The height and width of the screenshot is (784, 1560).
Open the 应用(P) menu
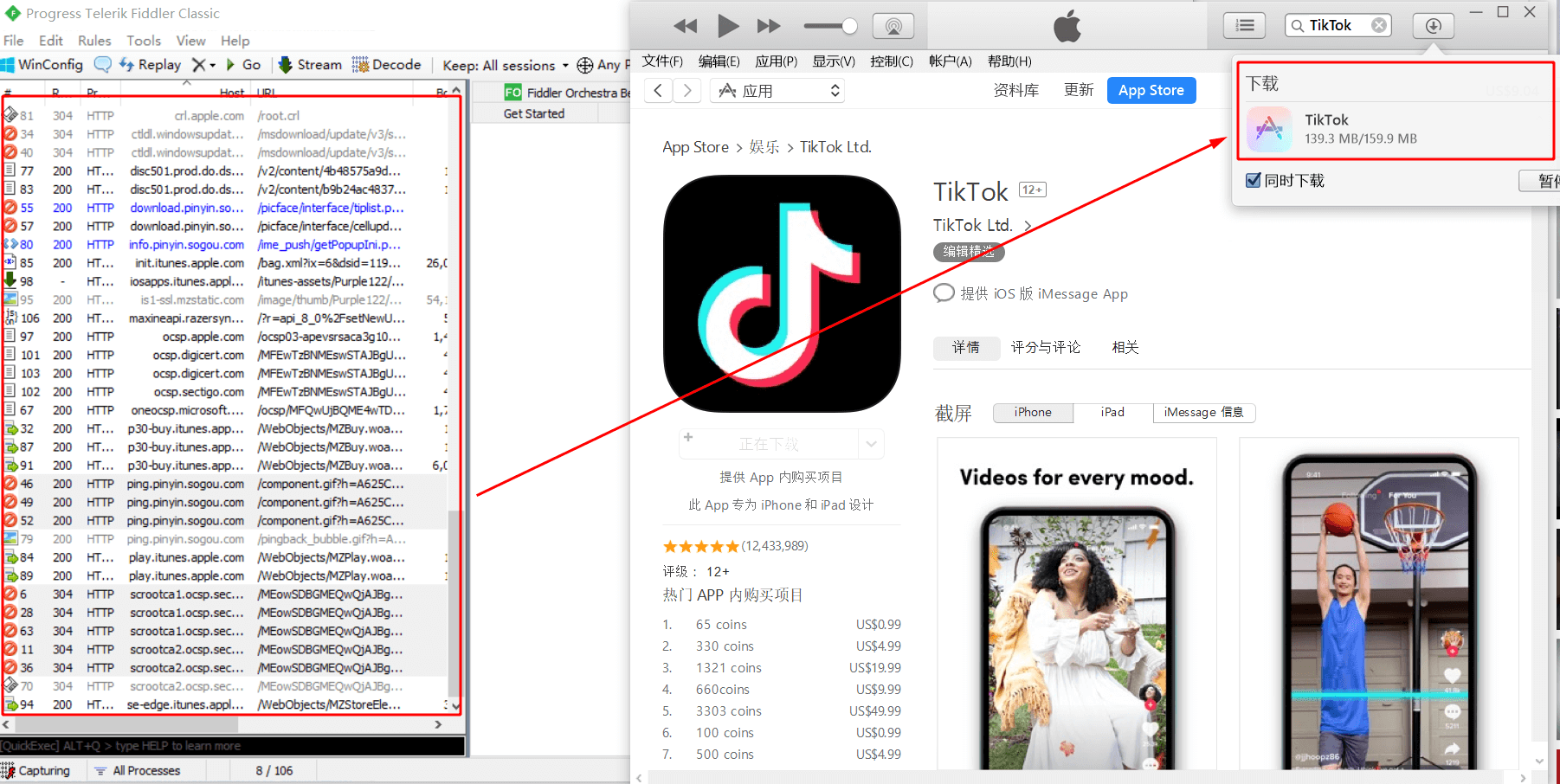(776, 61)
